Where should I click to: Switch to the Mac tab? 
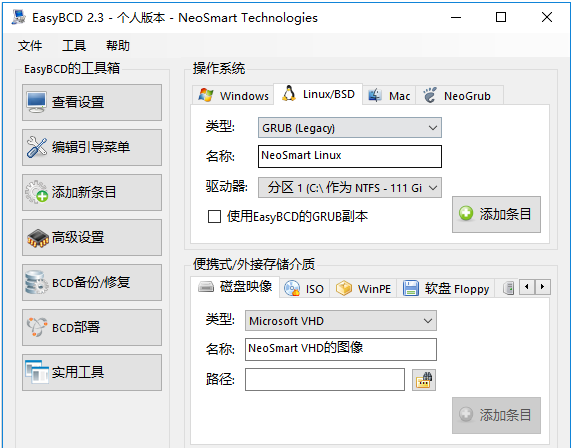[389, 96]
